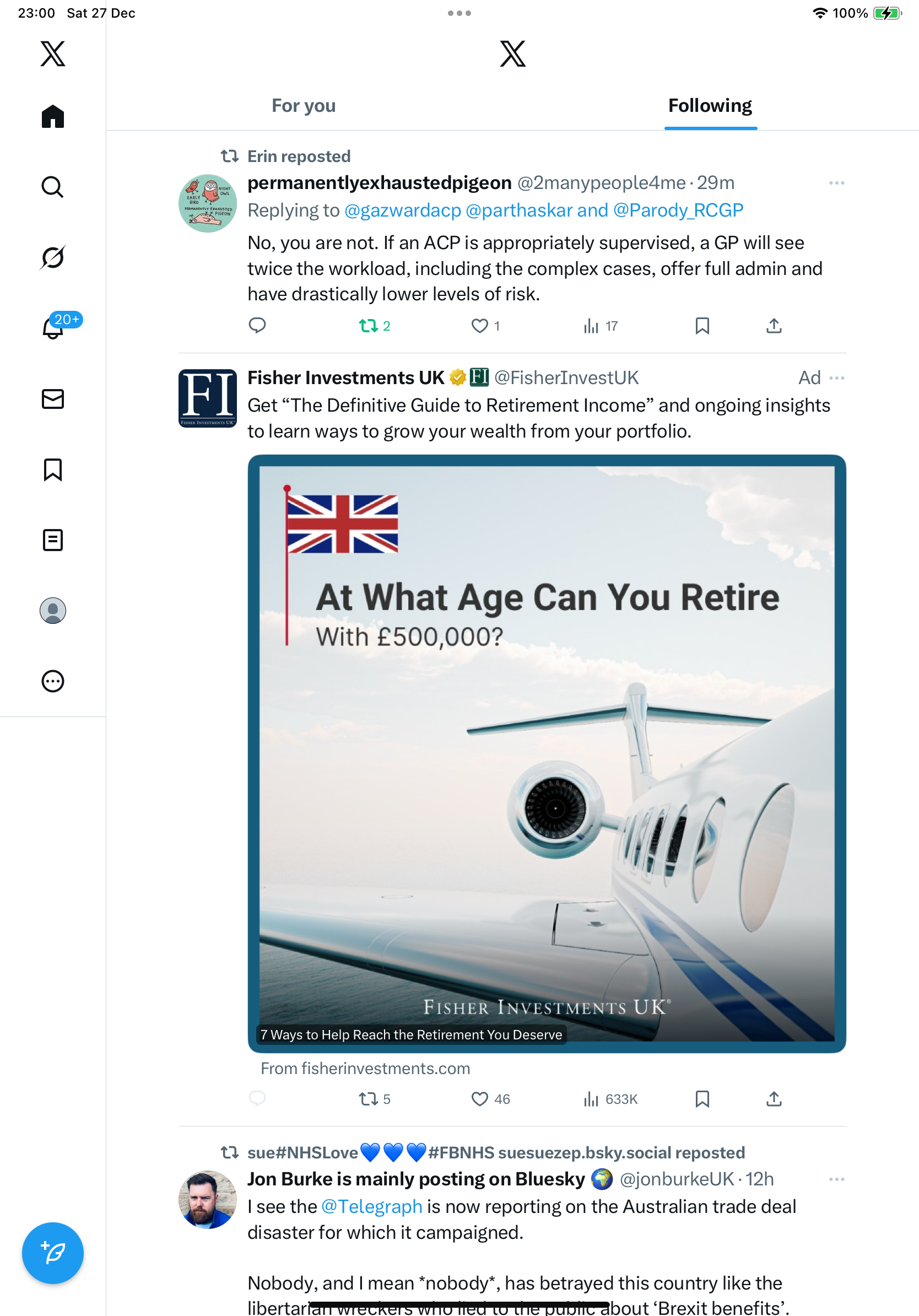Open the Fisher Investments retirement ad image
919x1316 pixels.
click(x=547, y=753)
